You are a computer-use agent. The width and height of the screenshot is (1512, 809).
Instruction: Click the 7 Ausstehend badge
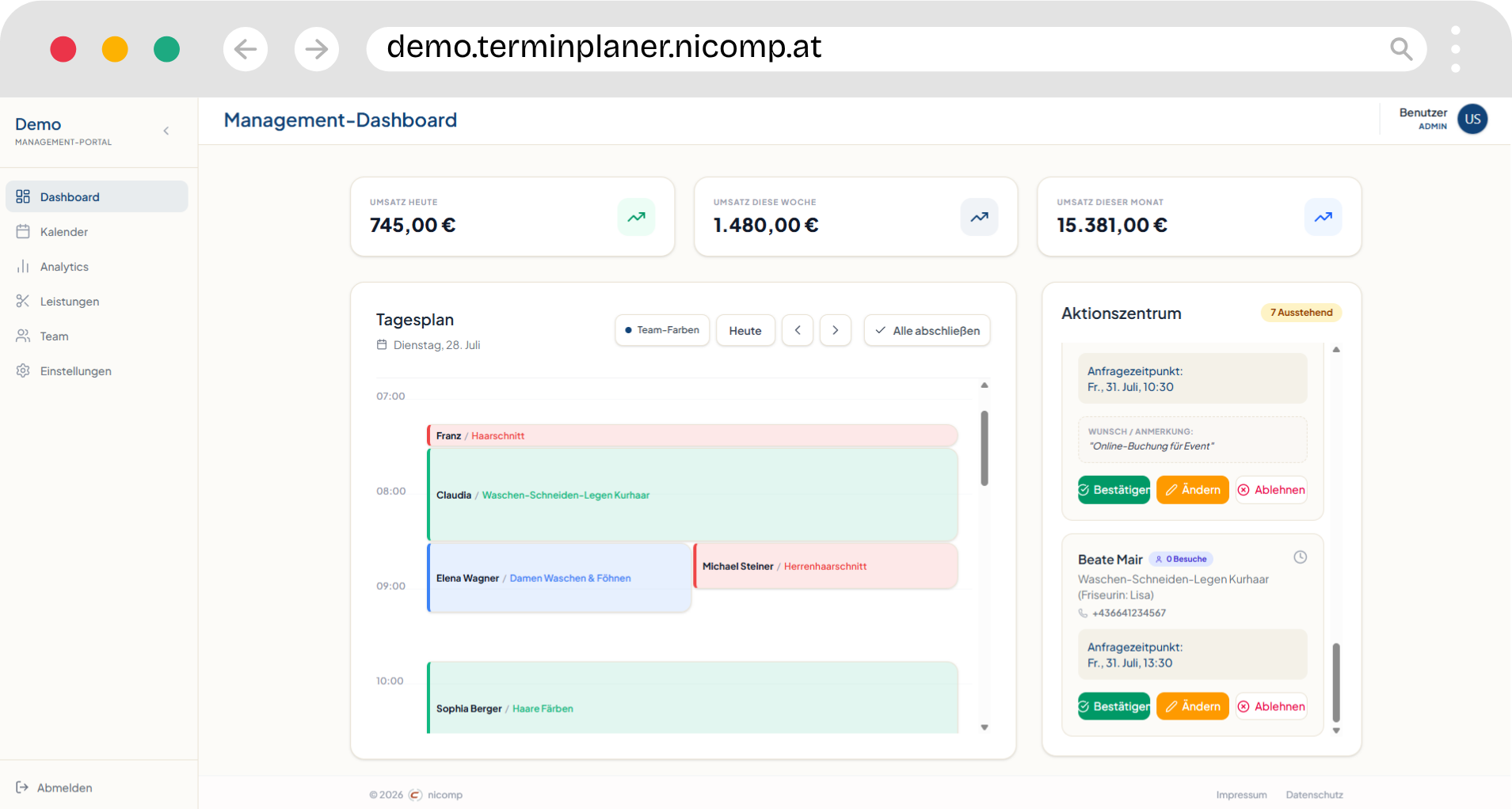(1301, 313)
